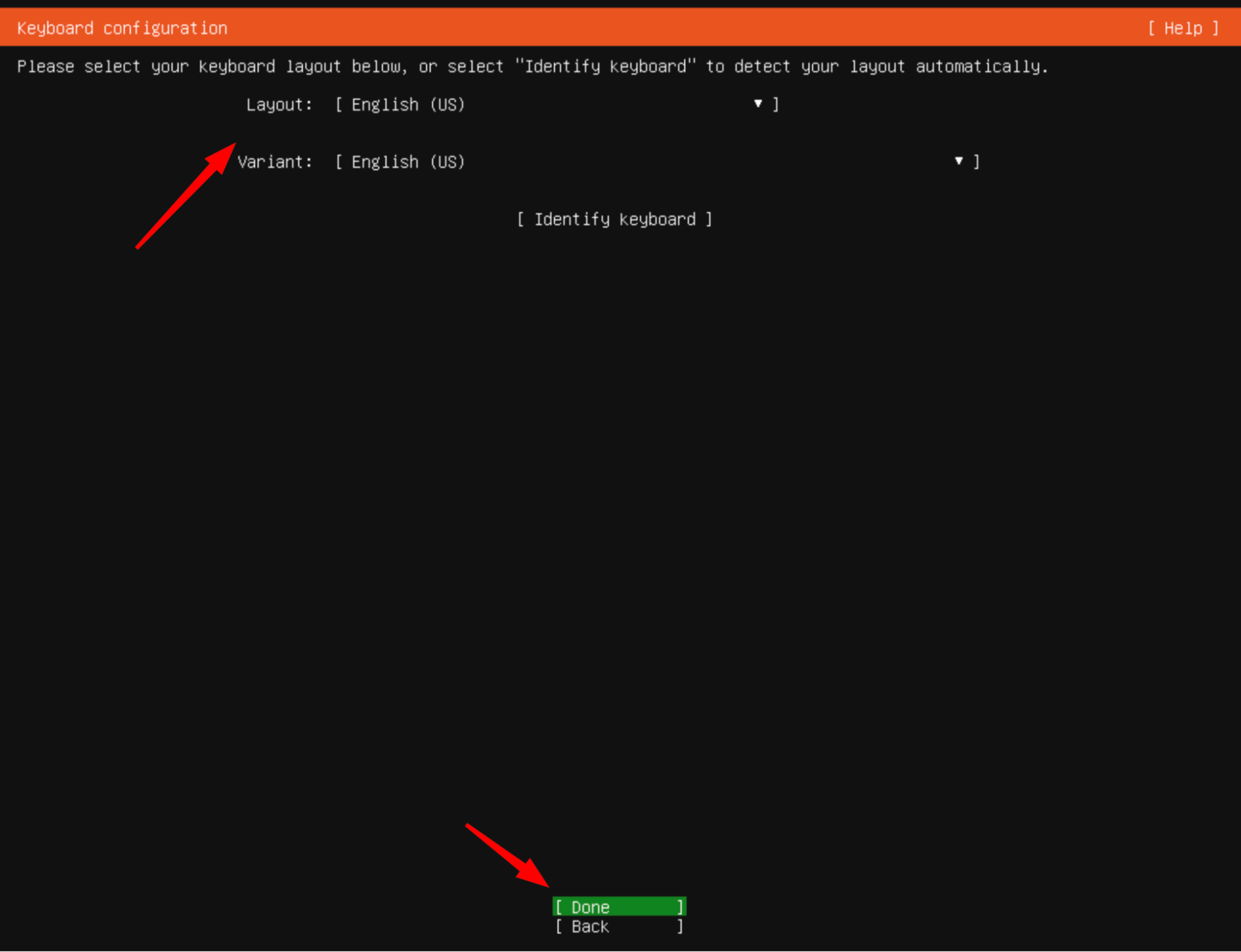
Task: Click the Variant: label
Action: [x=274, y=162]
